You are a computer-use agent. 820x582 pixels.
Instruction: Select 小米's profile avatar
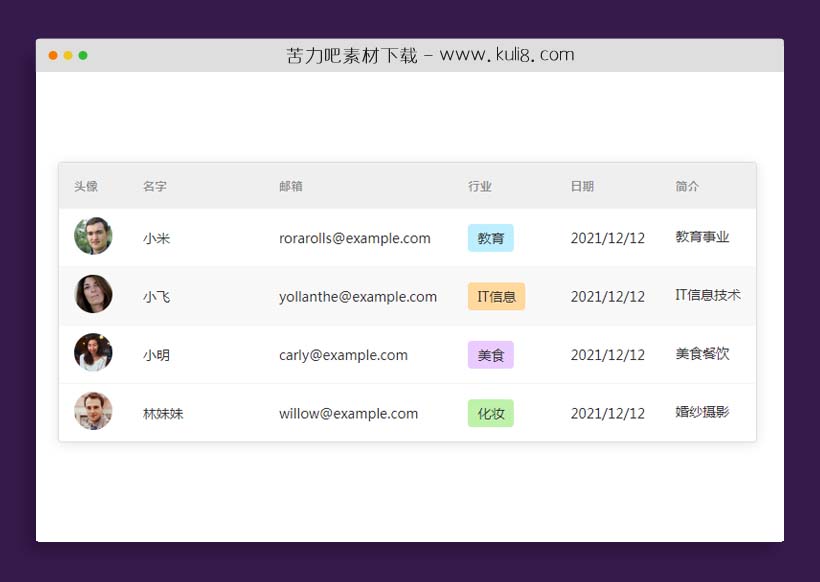tap(93, 237)
